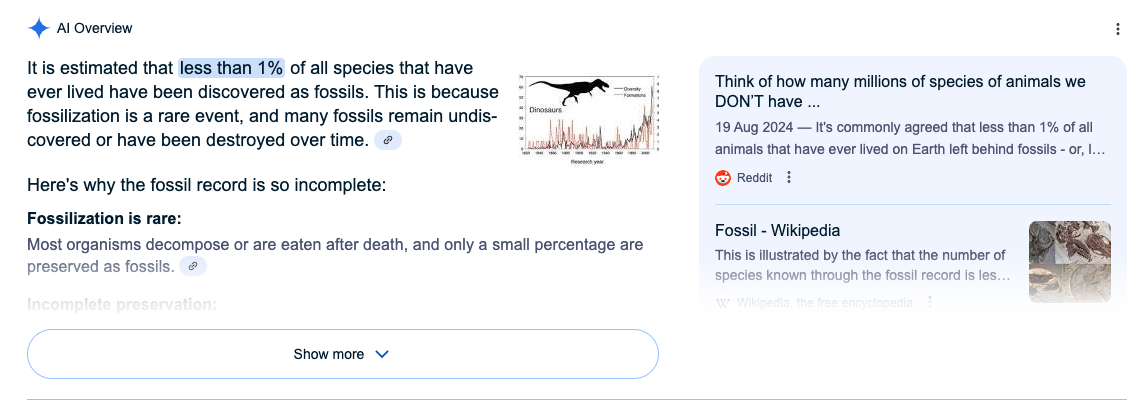Viewport: 1140px width, 400px height.
Task: Open the three-dot menu next to Reddit
Action: 789,177
